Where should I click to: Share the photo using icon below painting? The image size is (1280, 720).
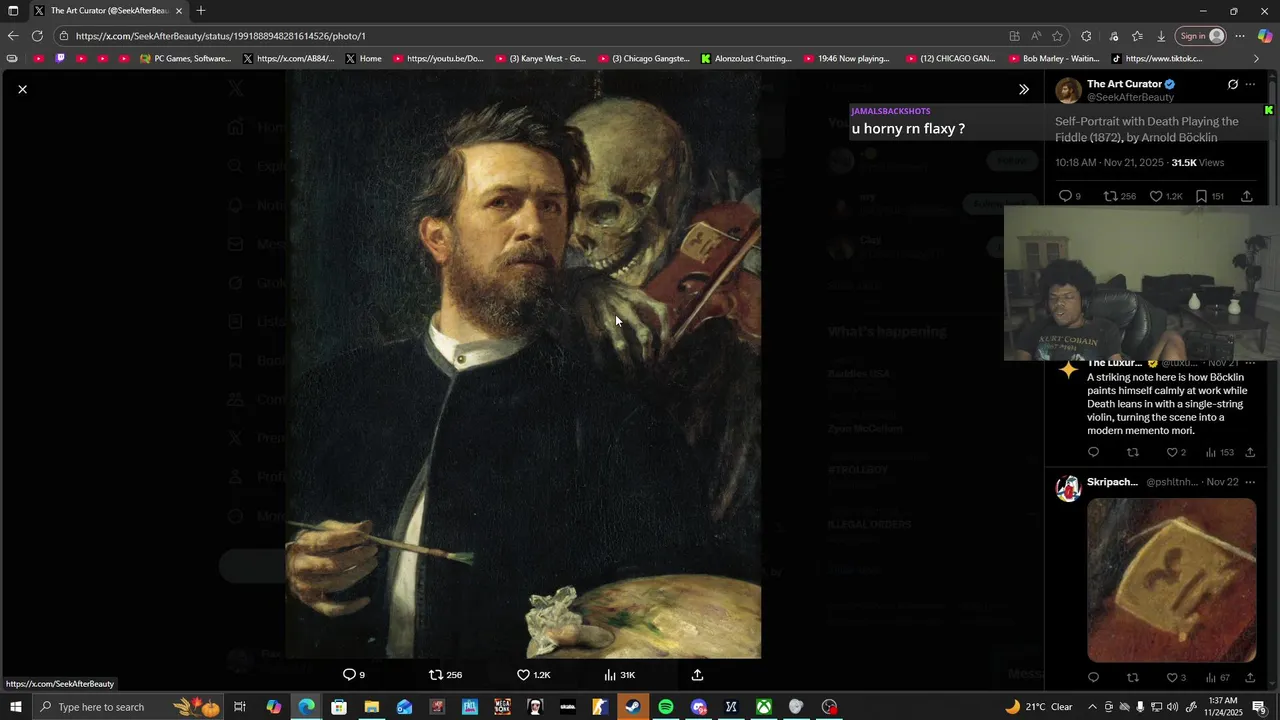pyautogui.click(x=698, y=675)
